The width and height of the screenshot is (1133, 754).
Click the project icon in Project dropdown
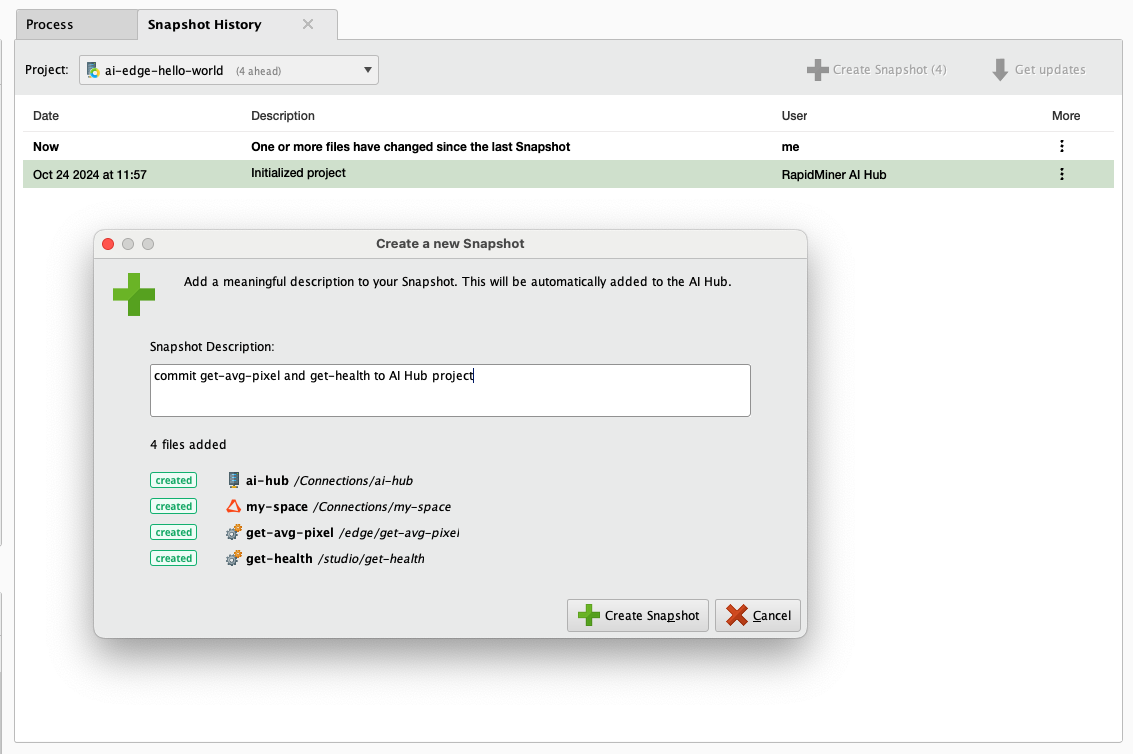93,70
